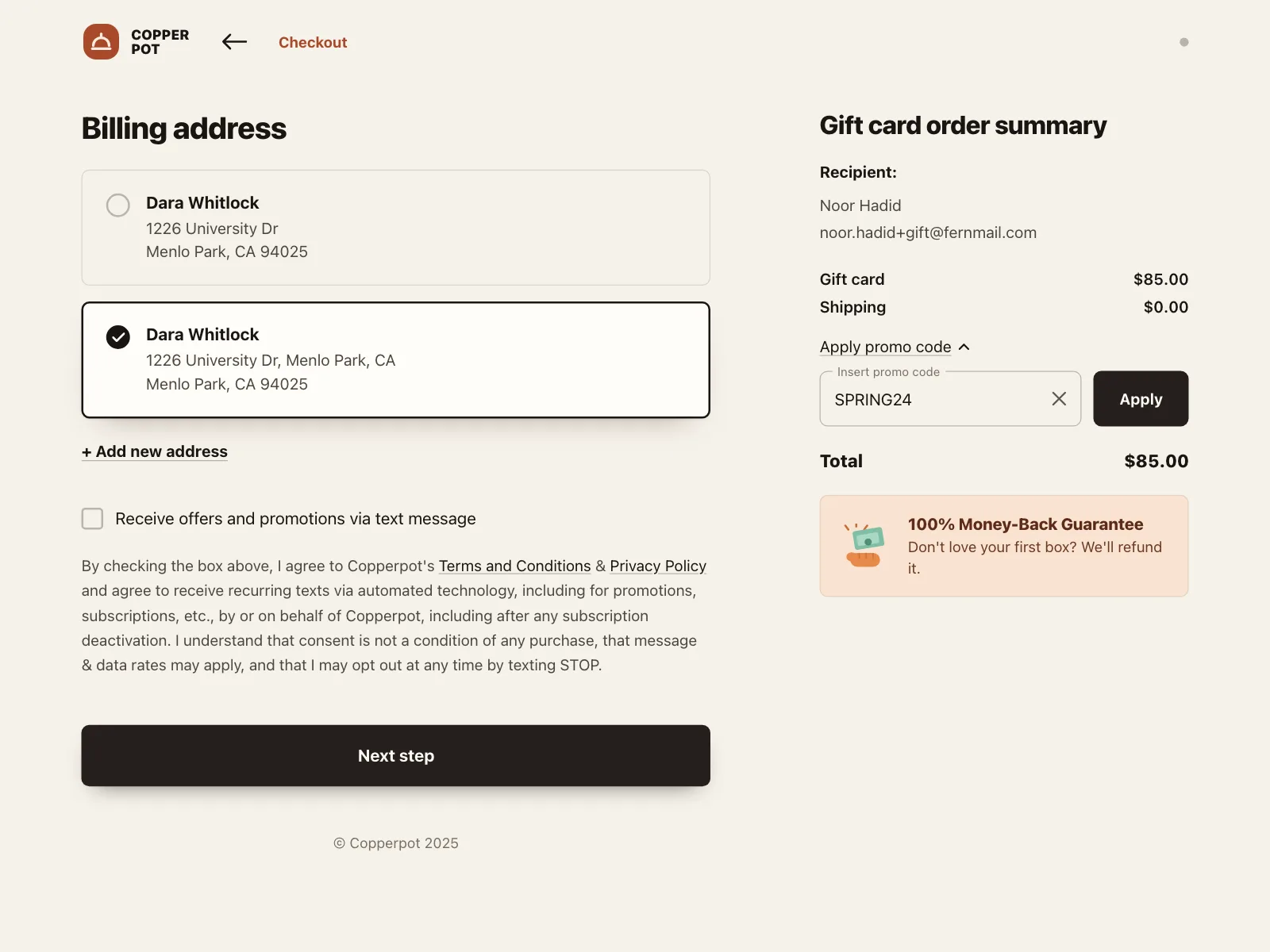Click the Copper Pot logo icon
This screenshot has height=952, width=1270.
click(101, 42)
